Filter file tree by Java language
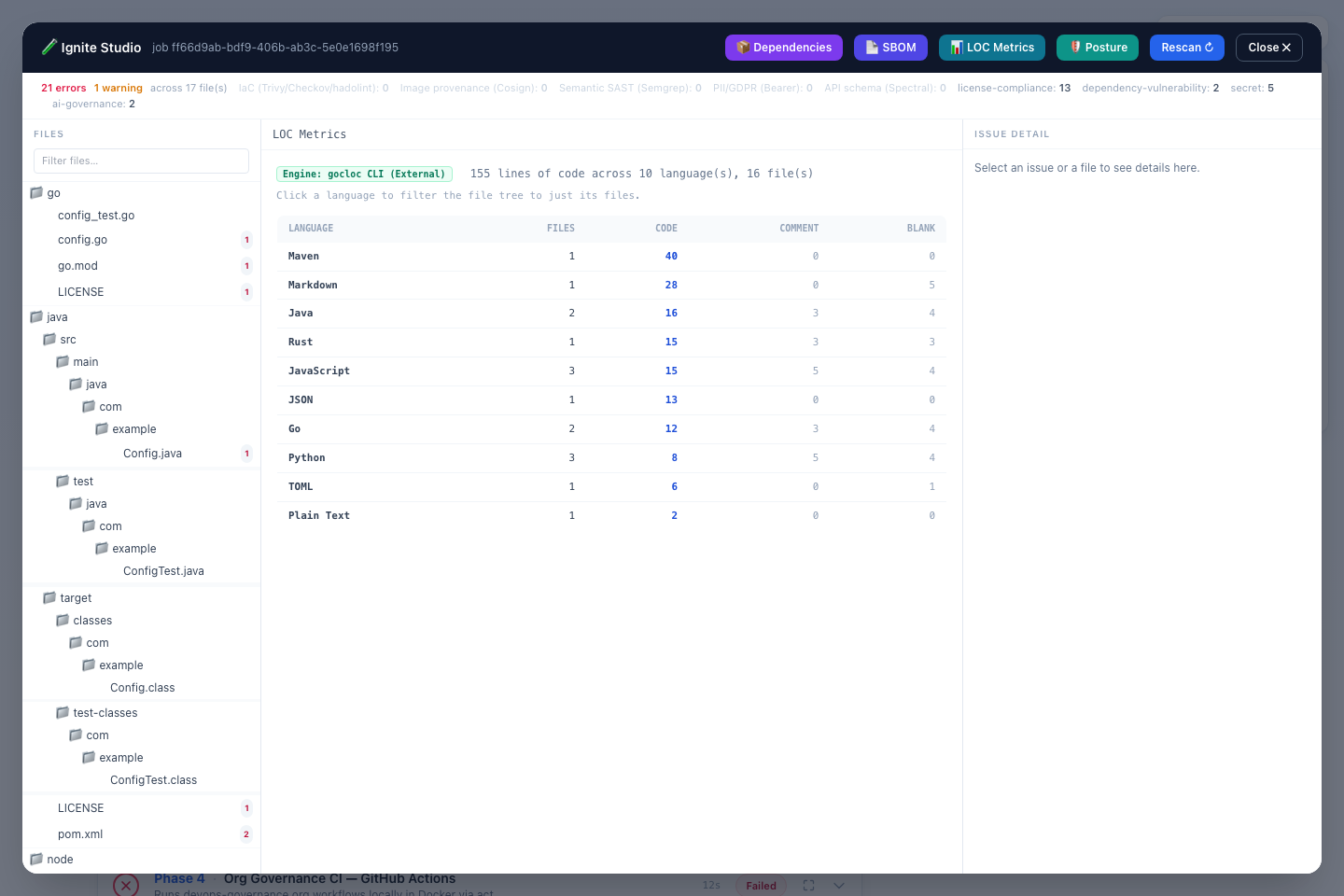The height and width of the screenshot is (896, 1344). pyautogui.click(x=611, y=314)
